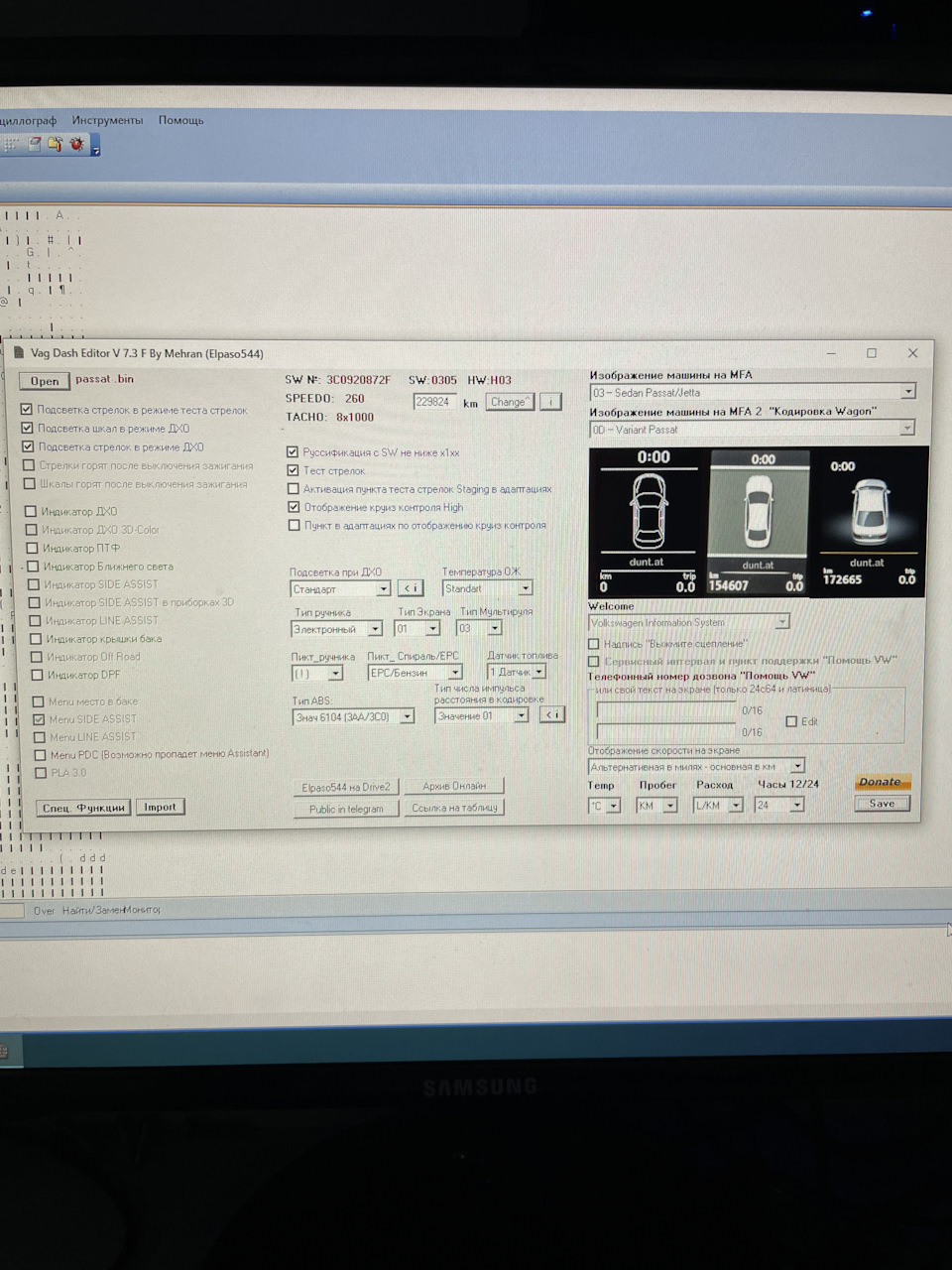Click the eraser-like window icon in background toolbar
Image resolution: width=952 pixels, height=1270 pixels.
point(35,145)
